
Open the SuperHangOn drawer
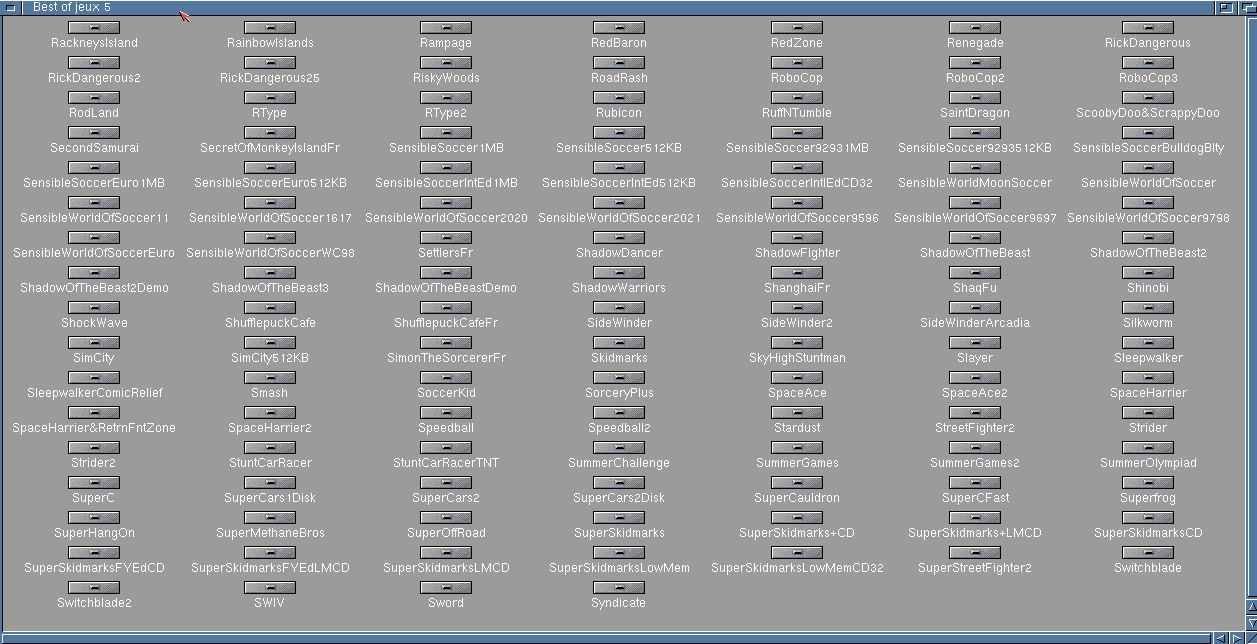(x=94, y=518)
